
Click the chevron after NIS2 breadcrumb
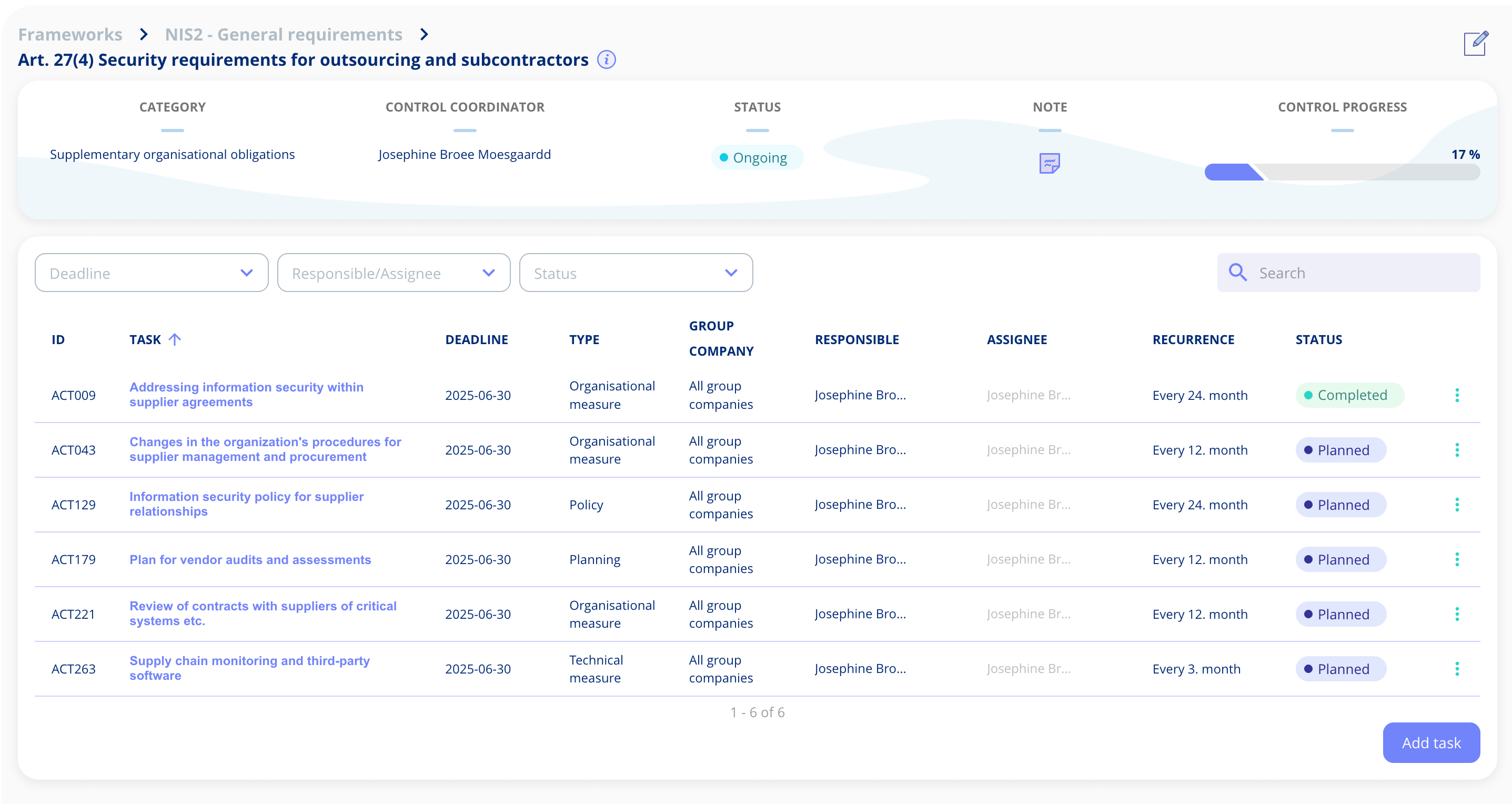(x=424, y=35)
